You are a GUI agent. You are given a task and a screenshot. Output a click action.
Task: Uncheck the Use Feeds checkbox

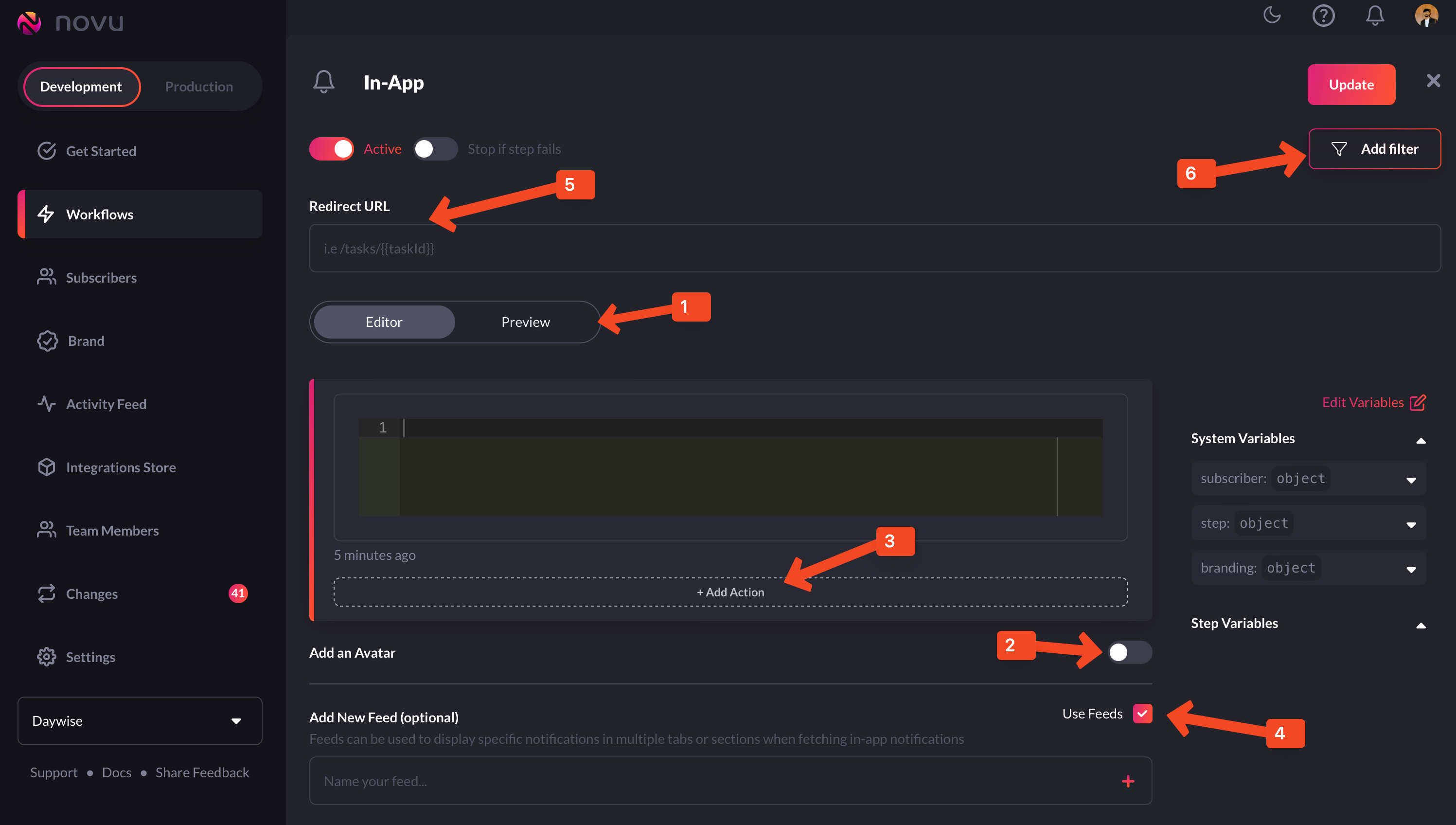pyautogui.click(x=1142, y=714)
